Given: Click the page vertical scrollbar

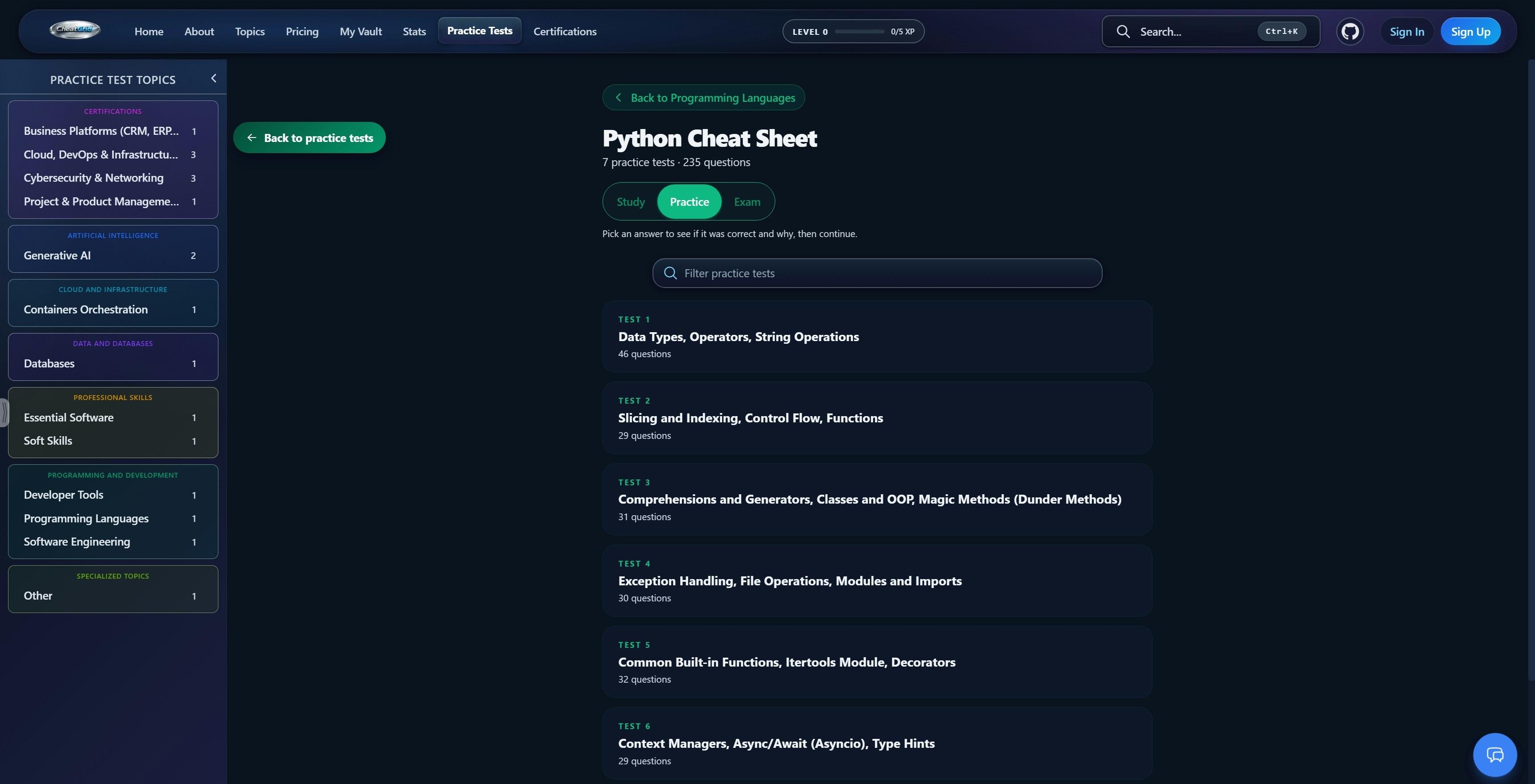Looking at the screenshot, I should 1531,369.
